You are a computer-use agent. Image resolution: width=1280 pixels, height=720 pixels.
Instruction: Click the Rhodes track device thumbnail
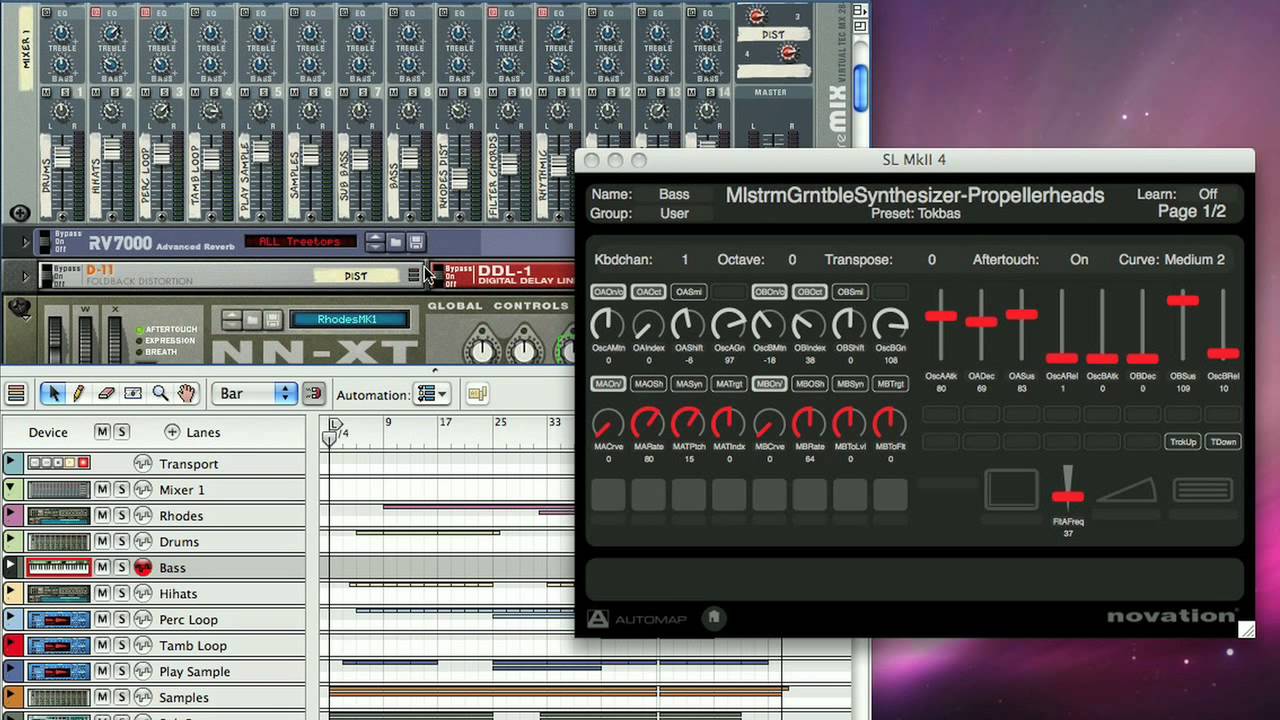pos(58,516)
